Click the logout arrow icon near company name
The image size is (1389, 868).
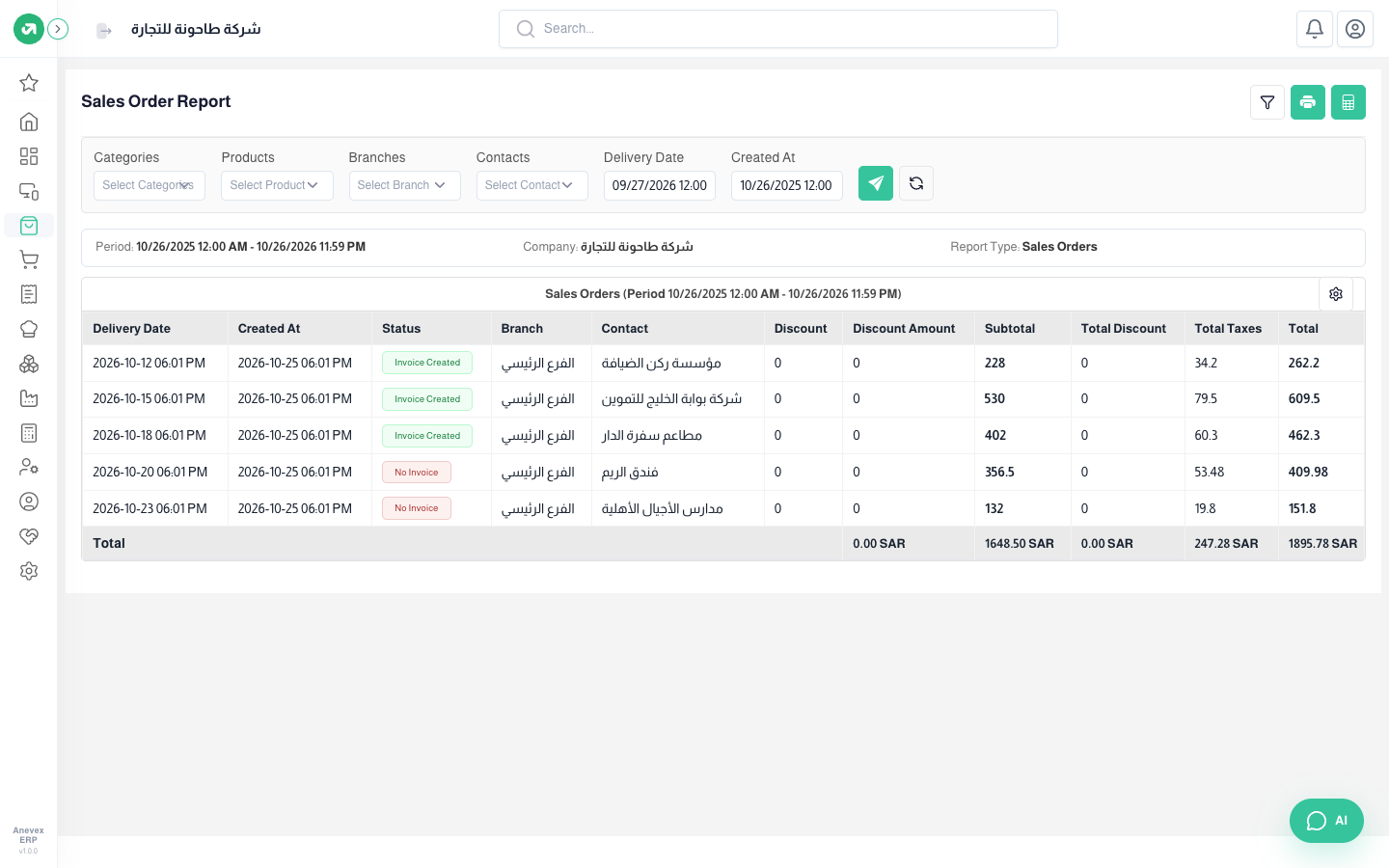pyautogui.click(x=104, y=31)
